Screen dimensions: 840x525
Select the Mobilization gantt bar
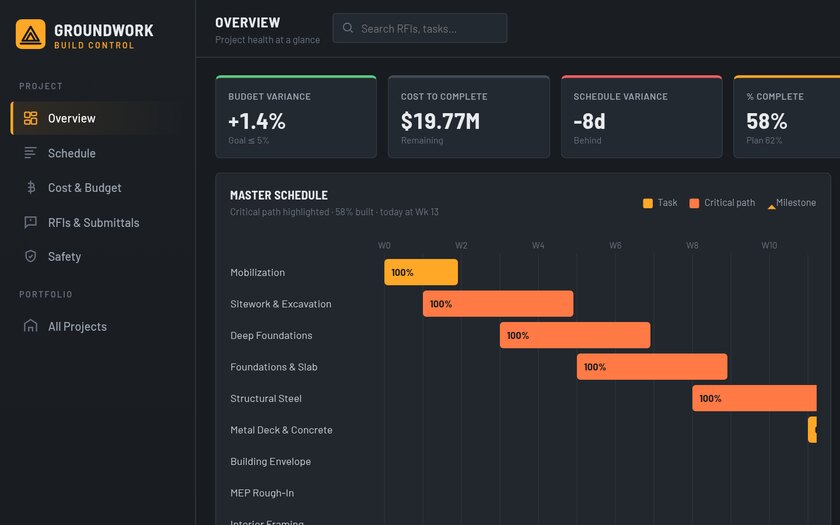click(x=421, y=272)
